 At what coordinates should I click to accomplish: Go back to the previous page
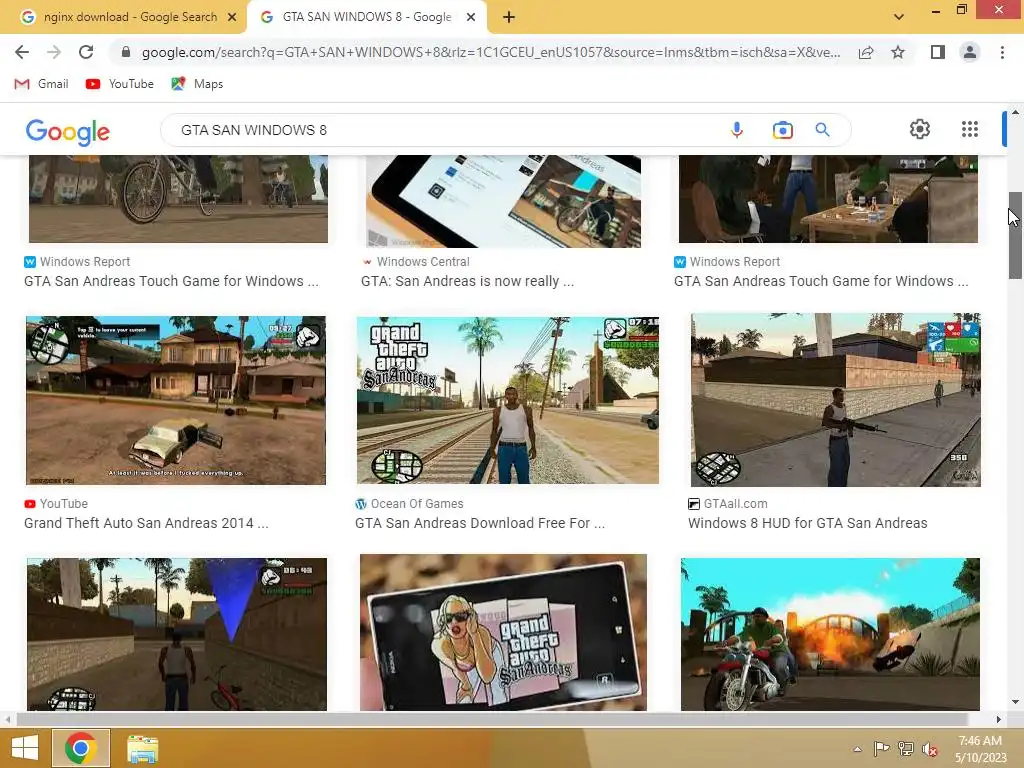(22, 52)
